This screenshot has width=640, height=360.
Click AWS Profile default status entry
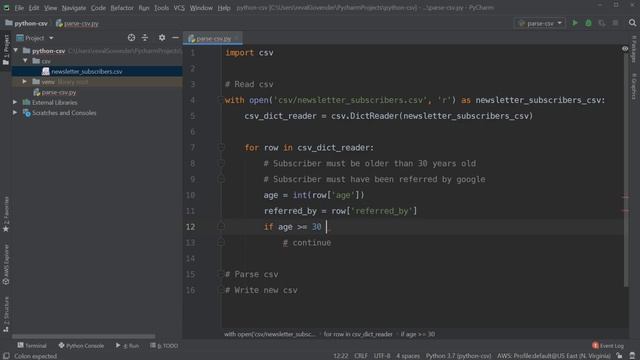point(553,356)
